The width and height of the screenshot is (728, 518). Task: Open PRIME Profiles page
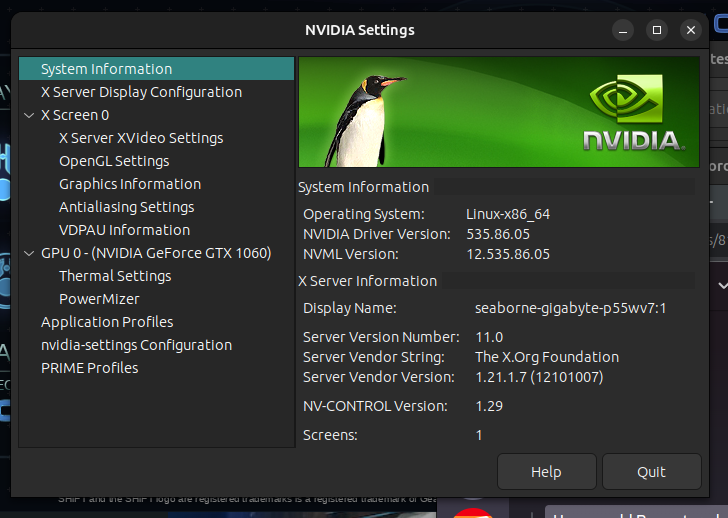[89, 368]
